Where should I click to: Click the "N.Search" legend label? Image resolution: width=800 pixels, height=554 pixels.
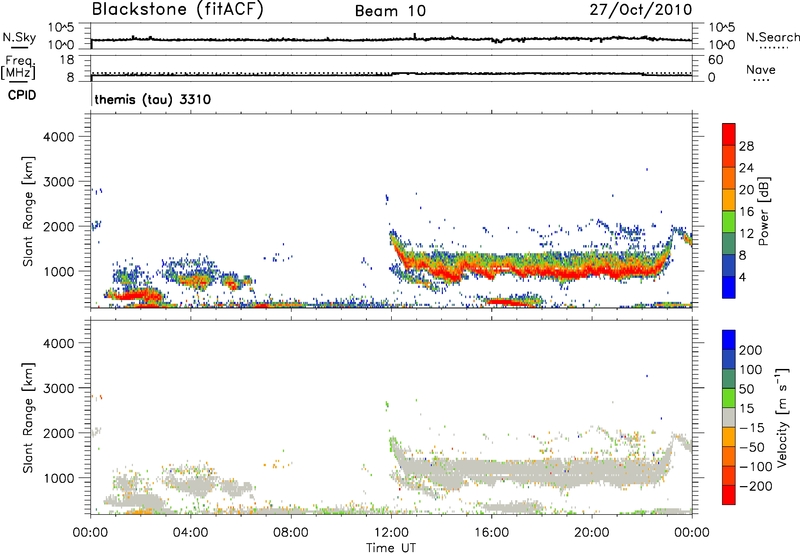coord(773,37)
